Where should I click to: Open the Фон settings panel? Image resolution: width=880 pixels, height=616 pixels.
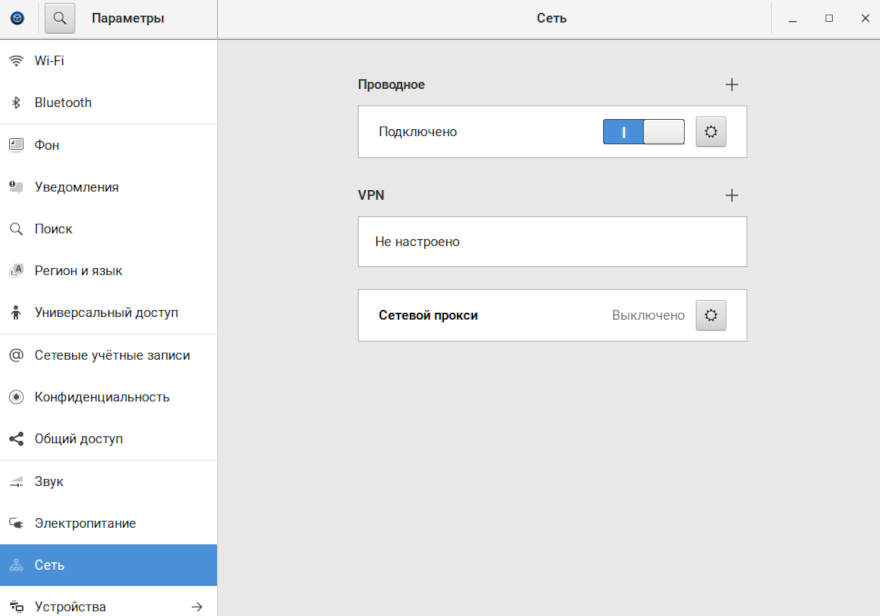(47, 145)
